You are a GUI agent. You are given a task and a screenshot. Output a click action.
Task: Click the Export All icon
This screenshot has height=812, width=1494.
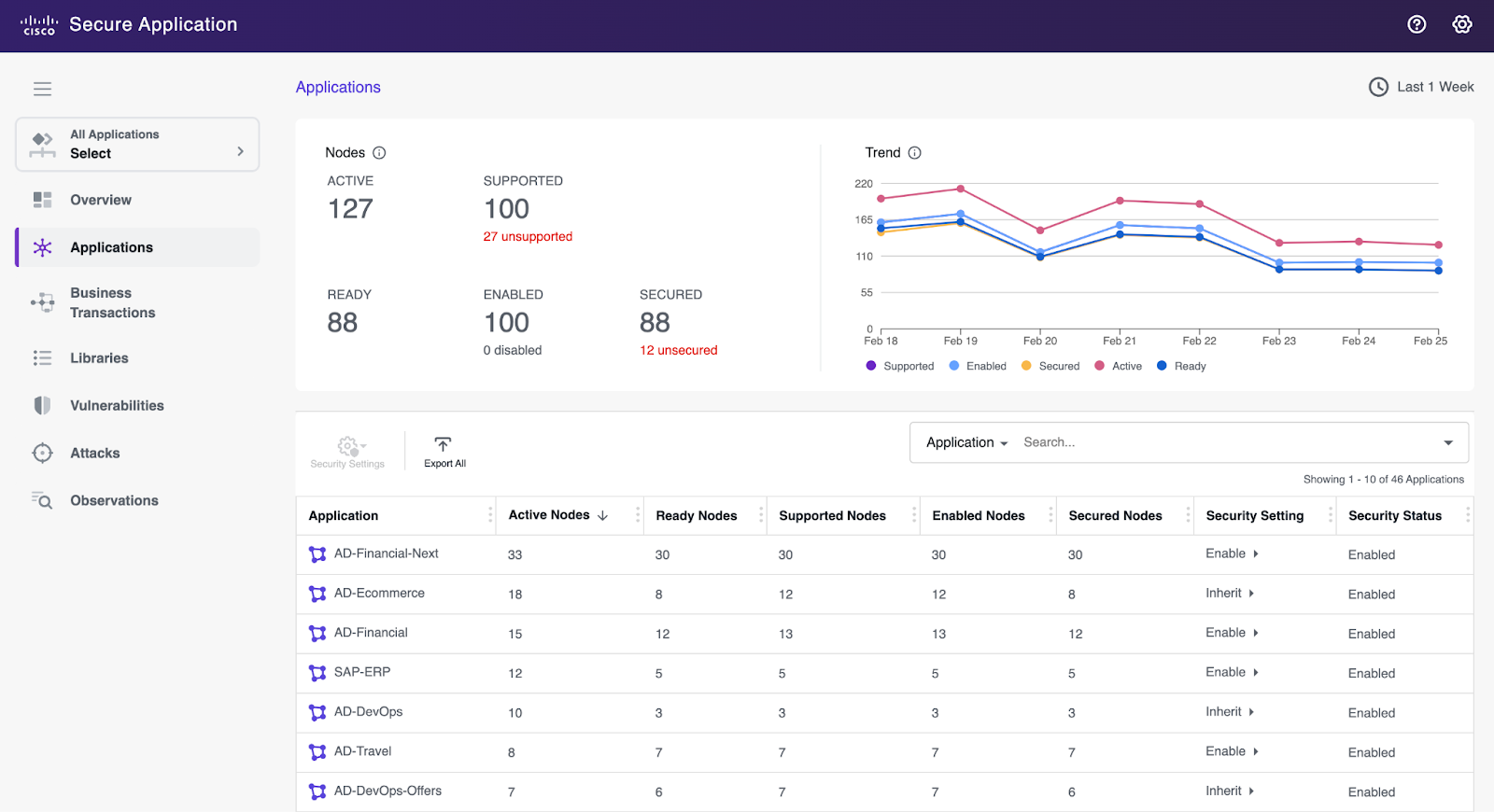pyautogui.click(x=444, y=445)
